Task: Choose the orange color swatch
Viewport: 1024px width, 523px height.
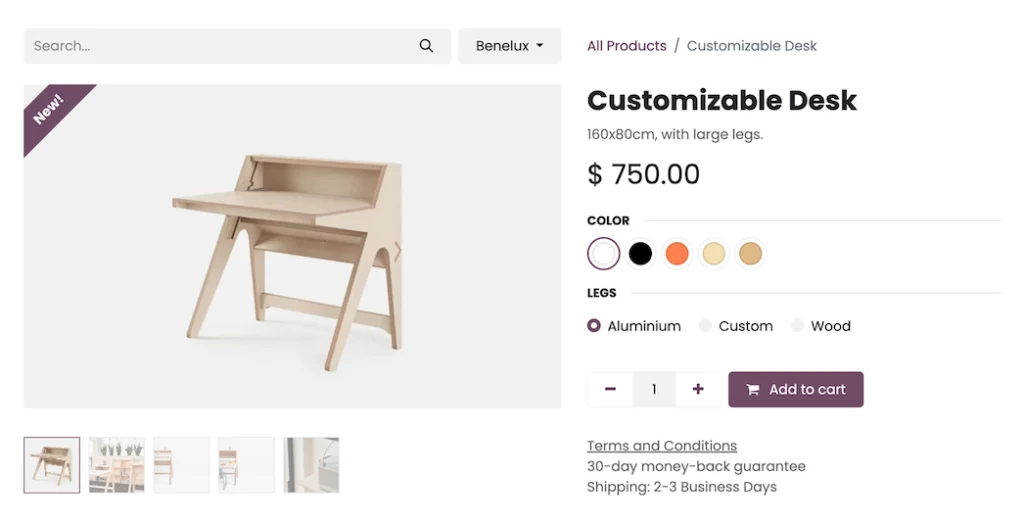Action: click(677, 254)
